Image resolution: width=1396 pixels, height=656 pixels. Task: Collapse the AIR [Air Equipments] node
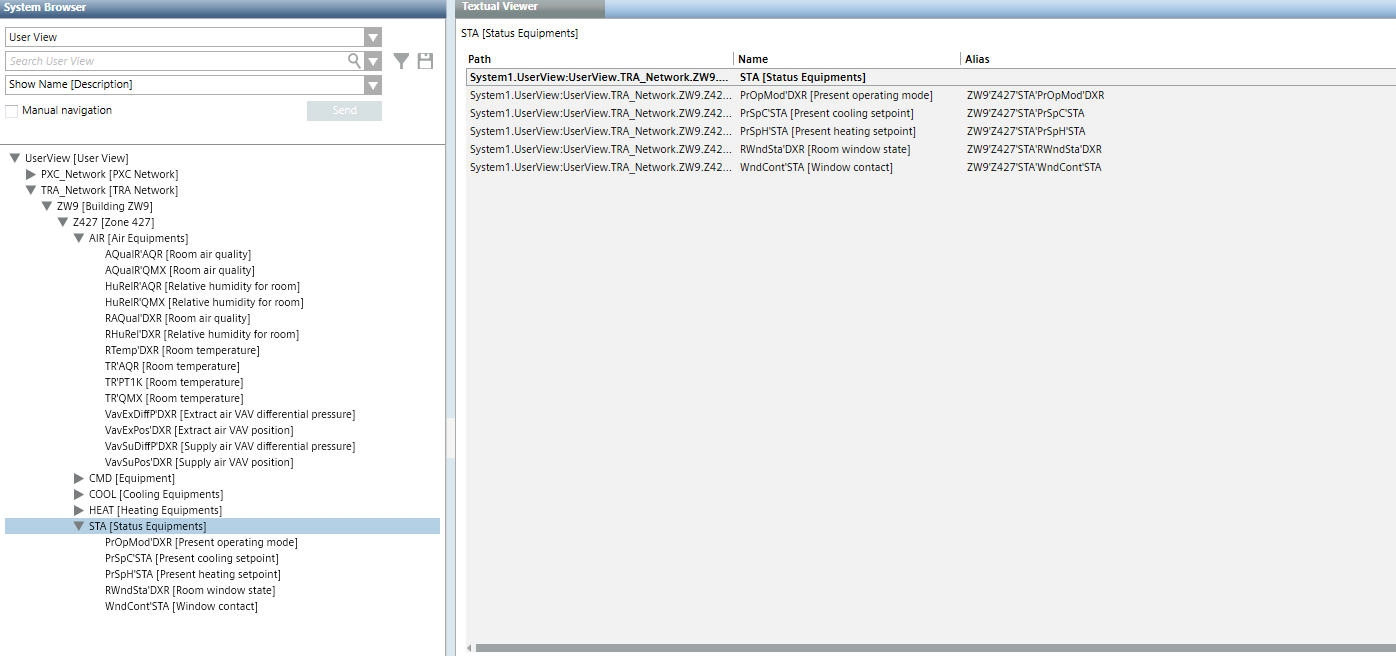click(x=79, y=238)
